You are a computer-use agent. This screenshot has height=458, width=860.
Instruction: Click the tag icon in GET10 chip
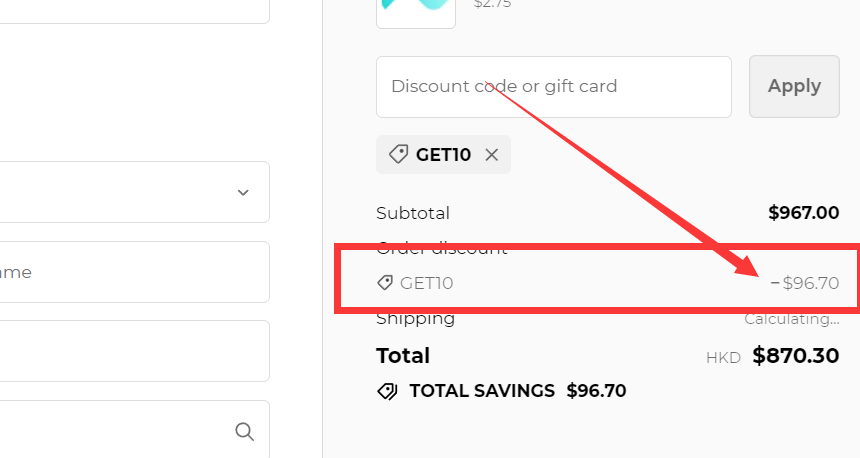click(398, 155)
